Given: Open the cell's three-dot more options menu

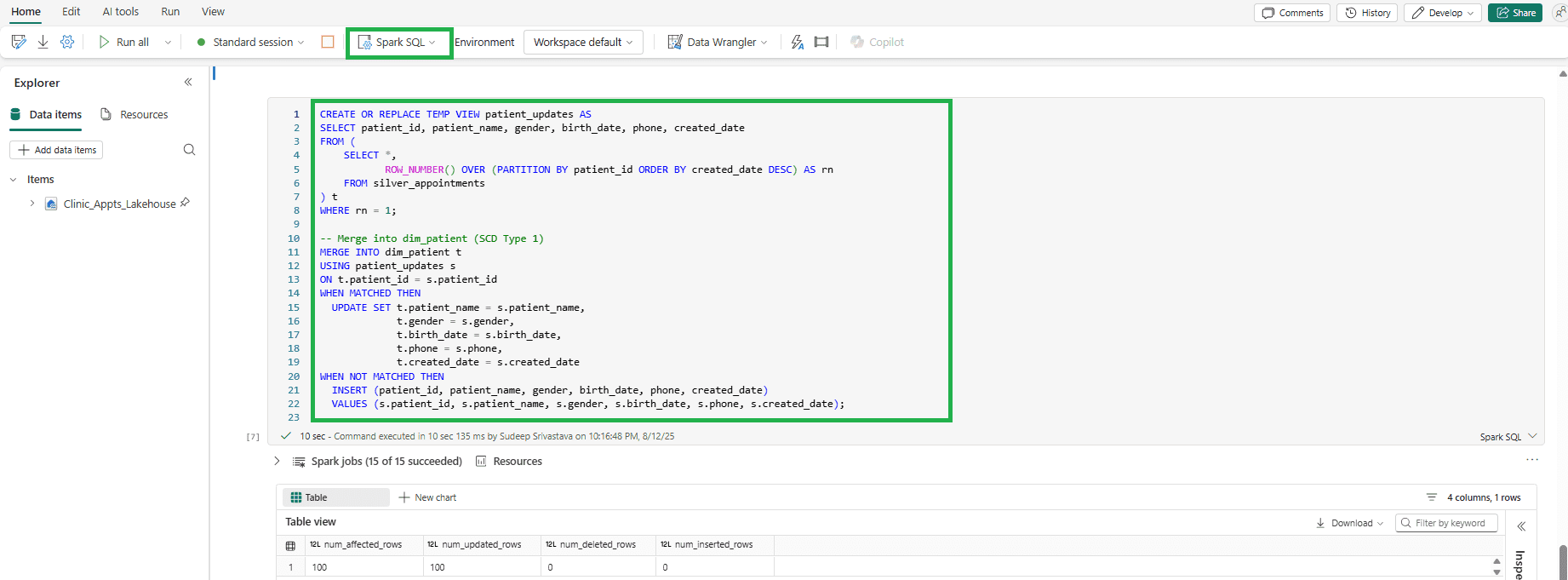Looking at the screenshot, I should click(x=1531, y=460).
